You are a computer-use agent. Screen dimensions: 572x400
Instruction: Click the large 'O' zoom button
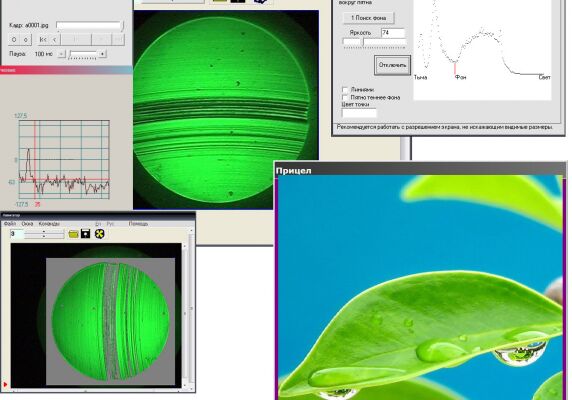pyautogui.click(x=14, y=39)
